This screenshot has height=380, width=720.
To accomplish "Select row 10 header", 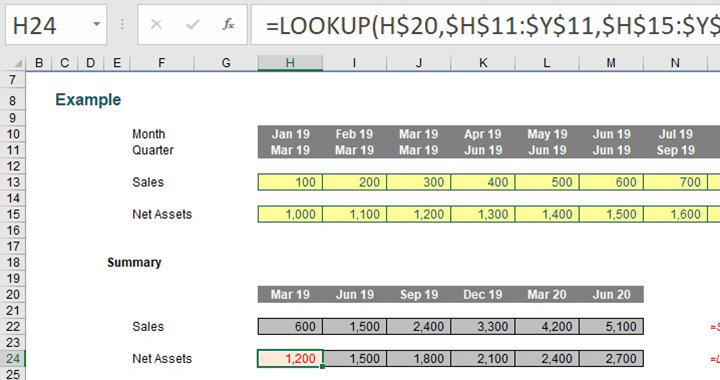I will pos(13,134).
